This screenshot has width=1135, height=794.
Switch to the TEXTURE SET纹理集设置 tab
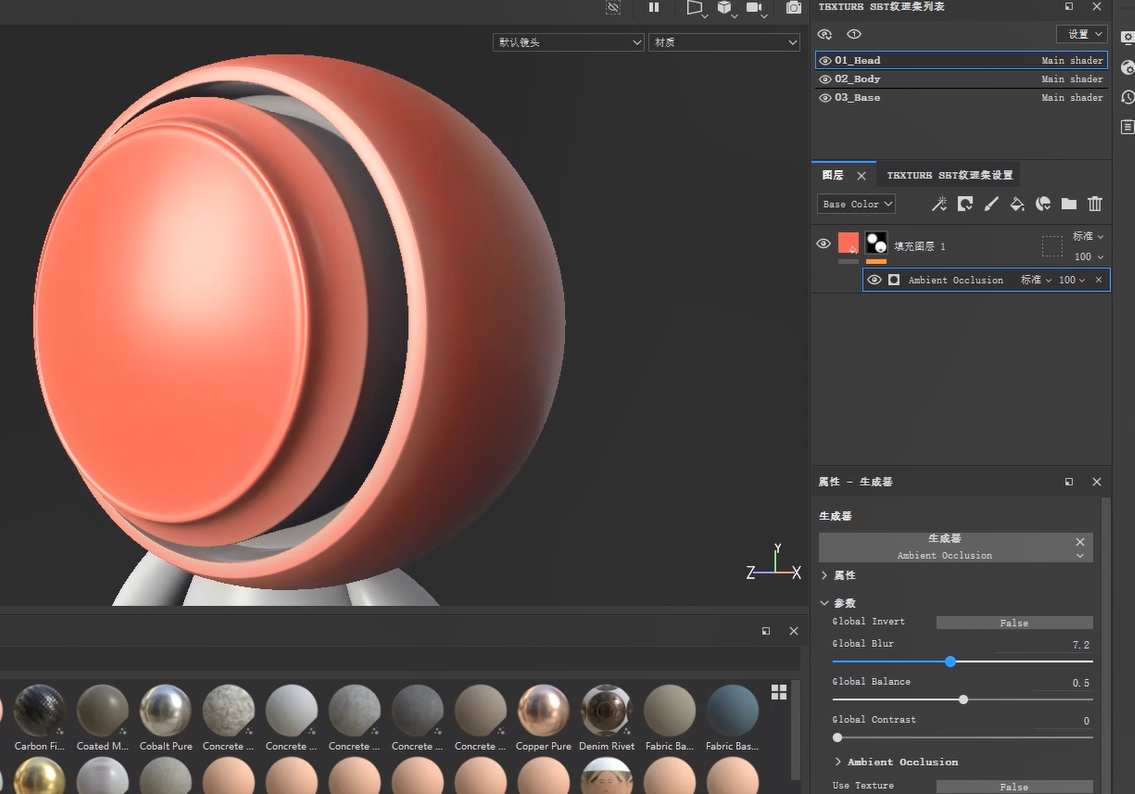point(950,175)
